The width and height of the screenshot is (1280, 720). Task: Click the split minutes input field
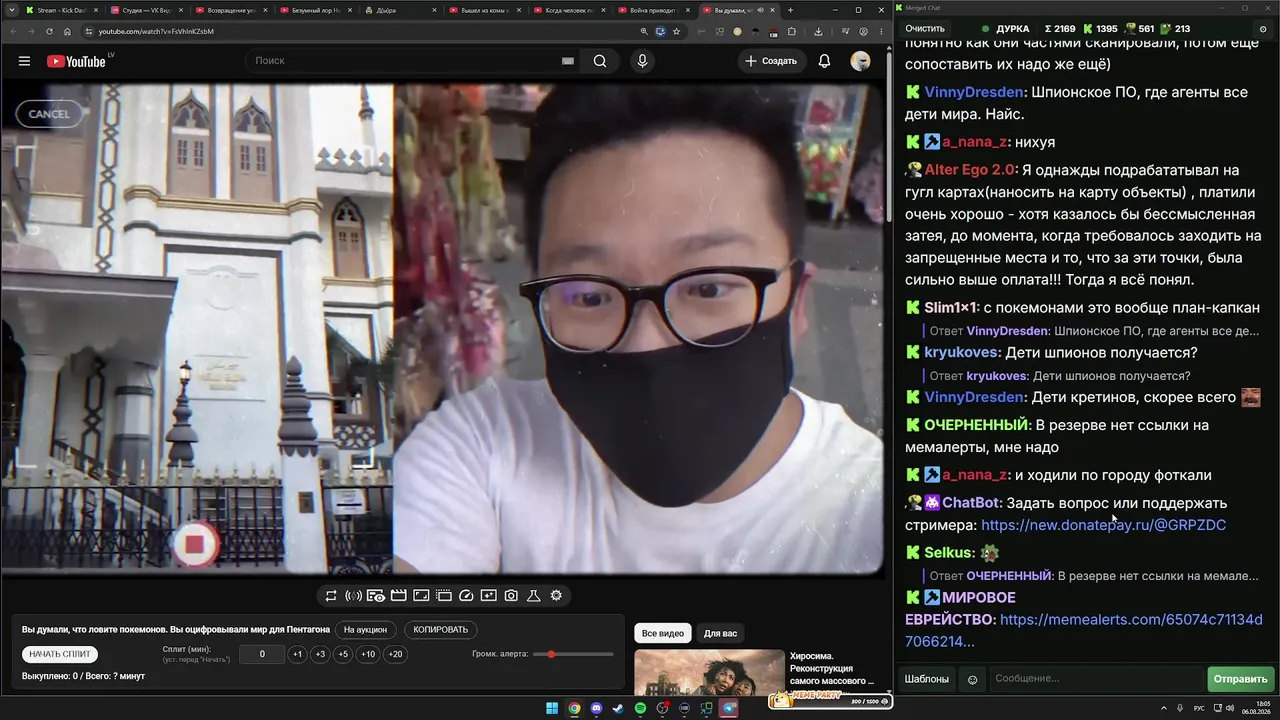[x=262, y=654]
